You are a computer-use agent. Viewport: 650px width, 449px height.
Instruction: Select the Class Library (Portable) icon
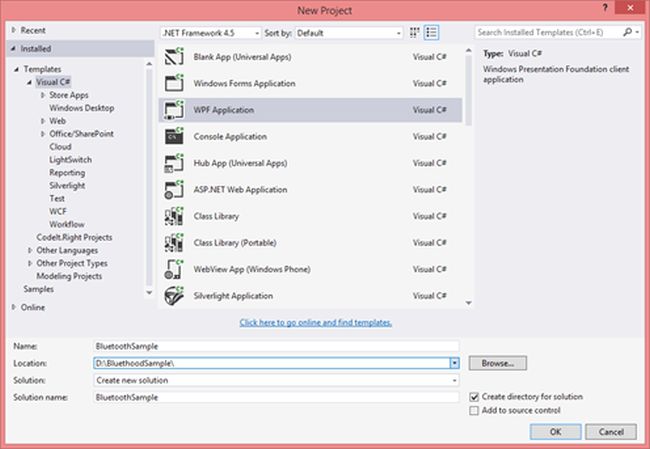174,243
